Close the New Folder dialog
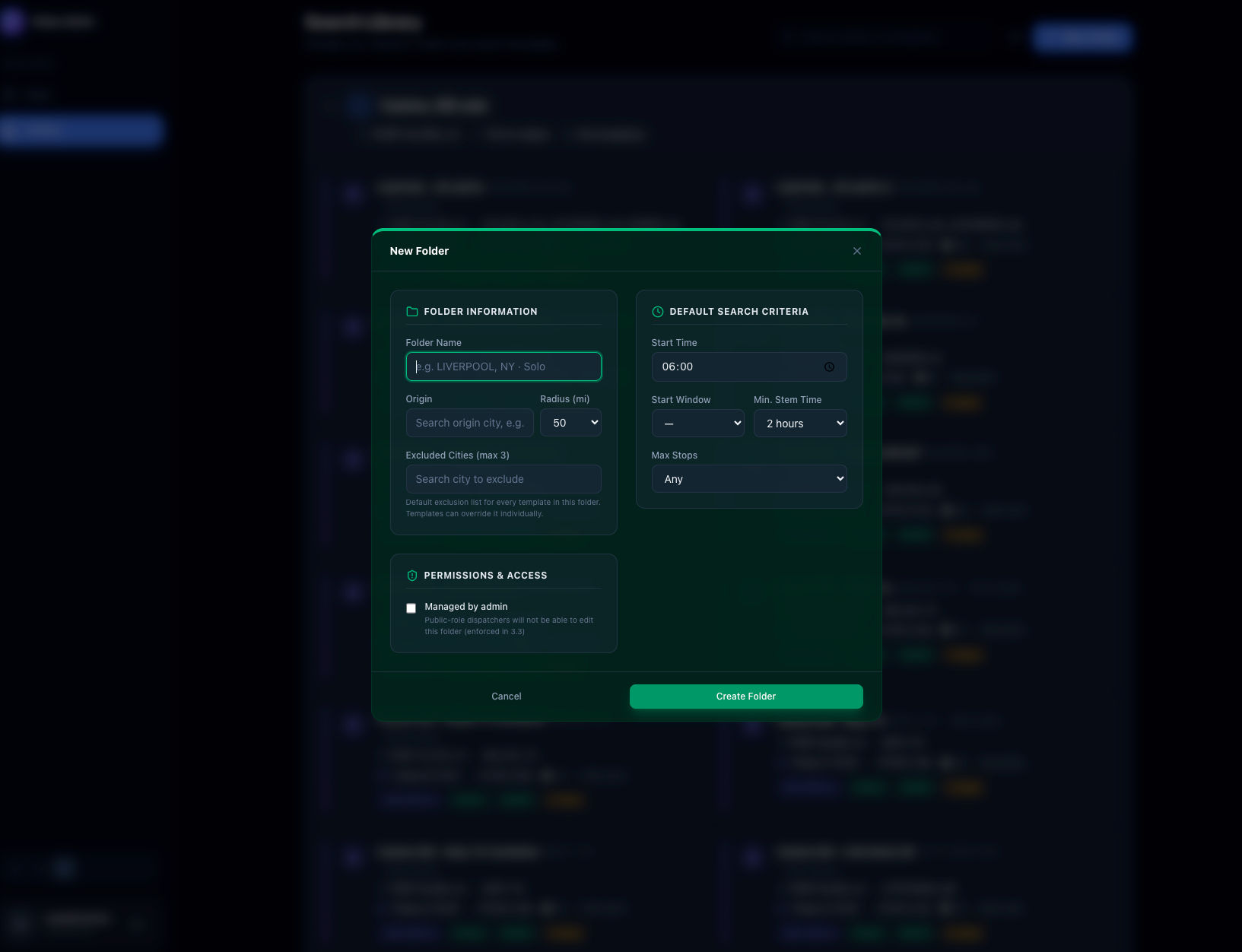The height and width of the screenshot is (952, 1242). [x=856, y=251]
